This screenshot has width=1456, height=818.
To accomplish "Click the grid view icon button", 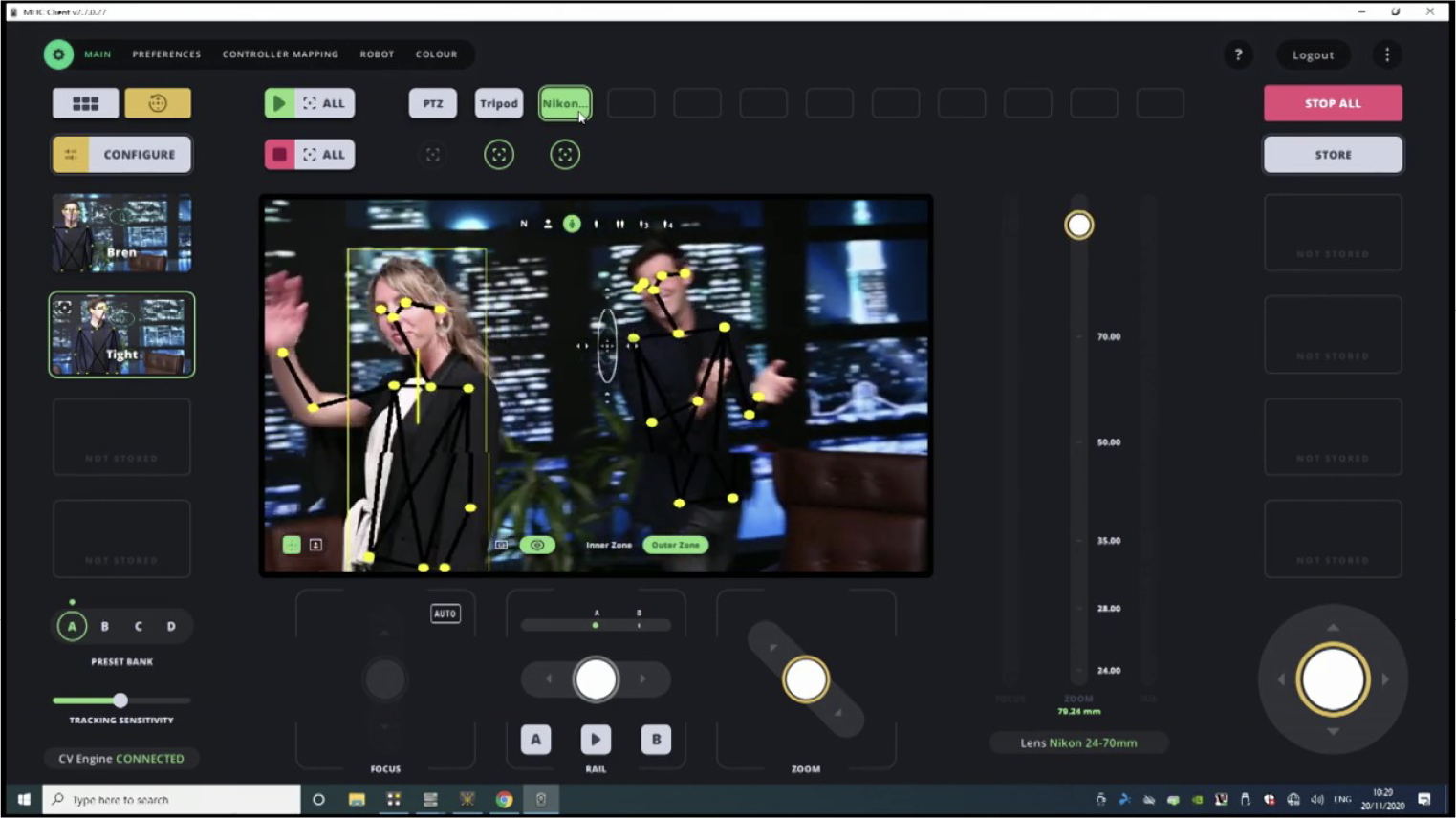I will 85,103.
